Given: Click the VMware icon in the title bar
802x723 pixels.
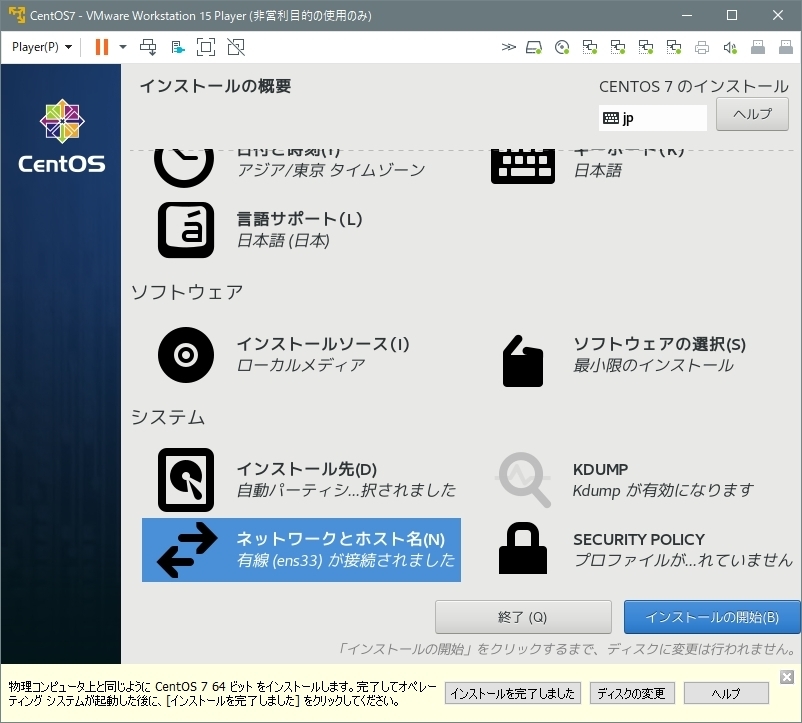Looking at the screenshot, I should (x=17, y=15).
